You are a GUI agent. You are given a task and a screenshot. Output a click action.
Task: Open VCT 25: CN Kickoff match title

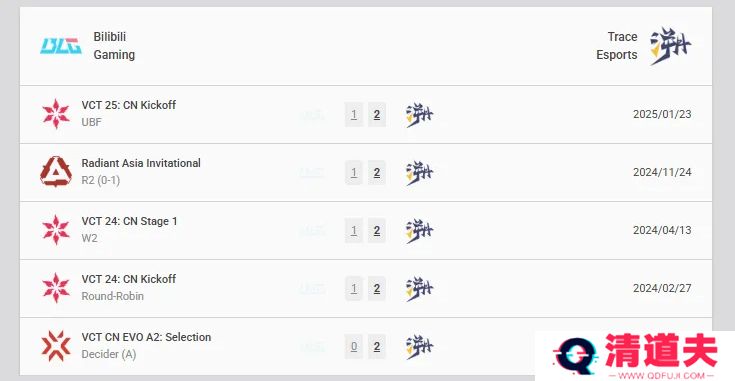click(128, 105)
